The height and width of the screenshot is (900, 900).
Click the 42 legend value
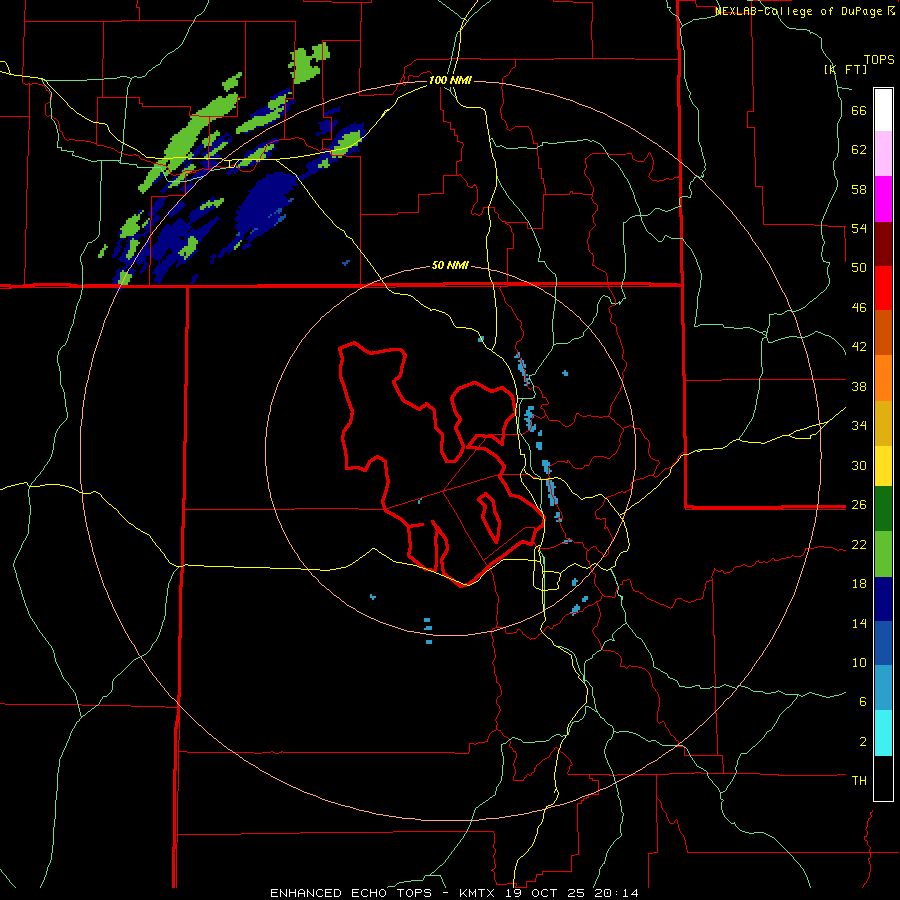coord(859,347)
